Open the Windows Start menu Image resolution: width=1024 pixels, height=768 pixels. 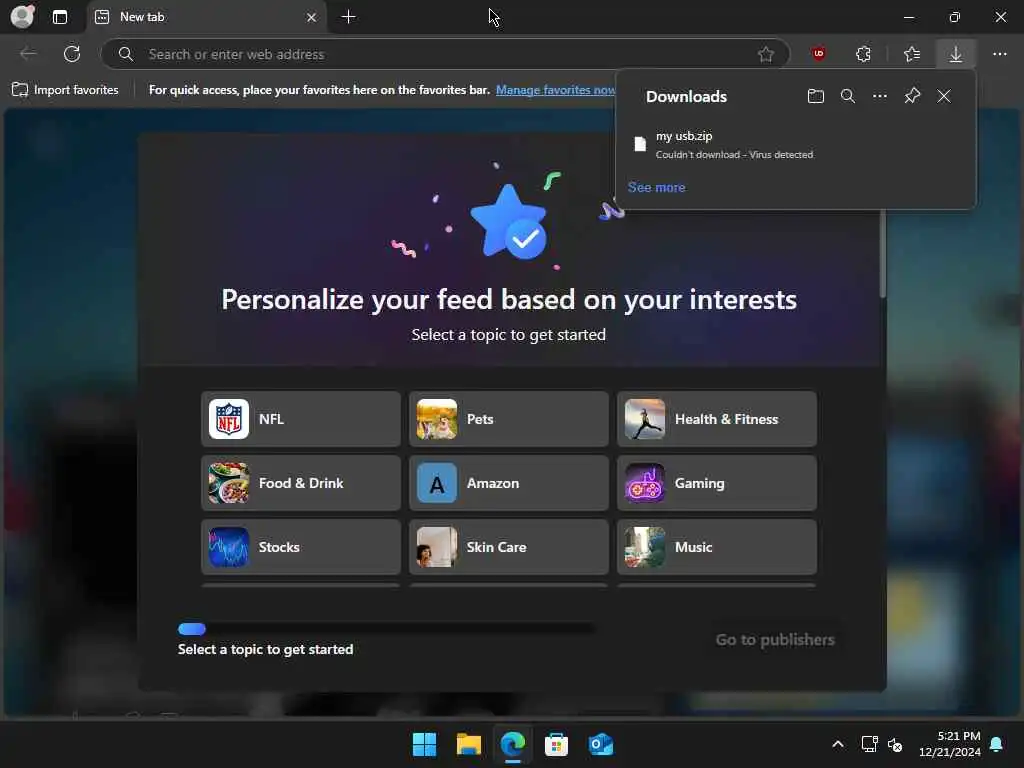pos(424,744)
